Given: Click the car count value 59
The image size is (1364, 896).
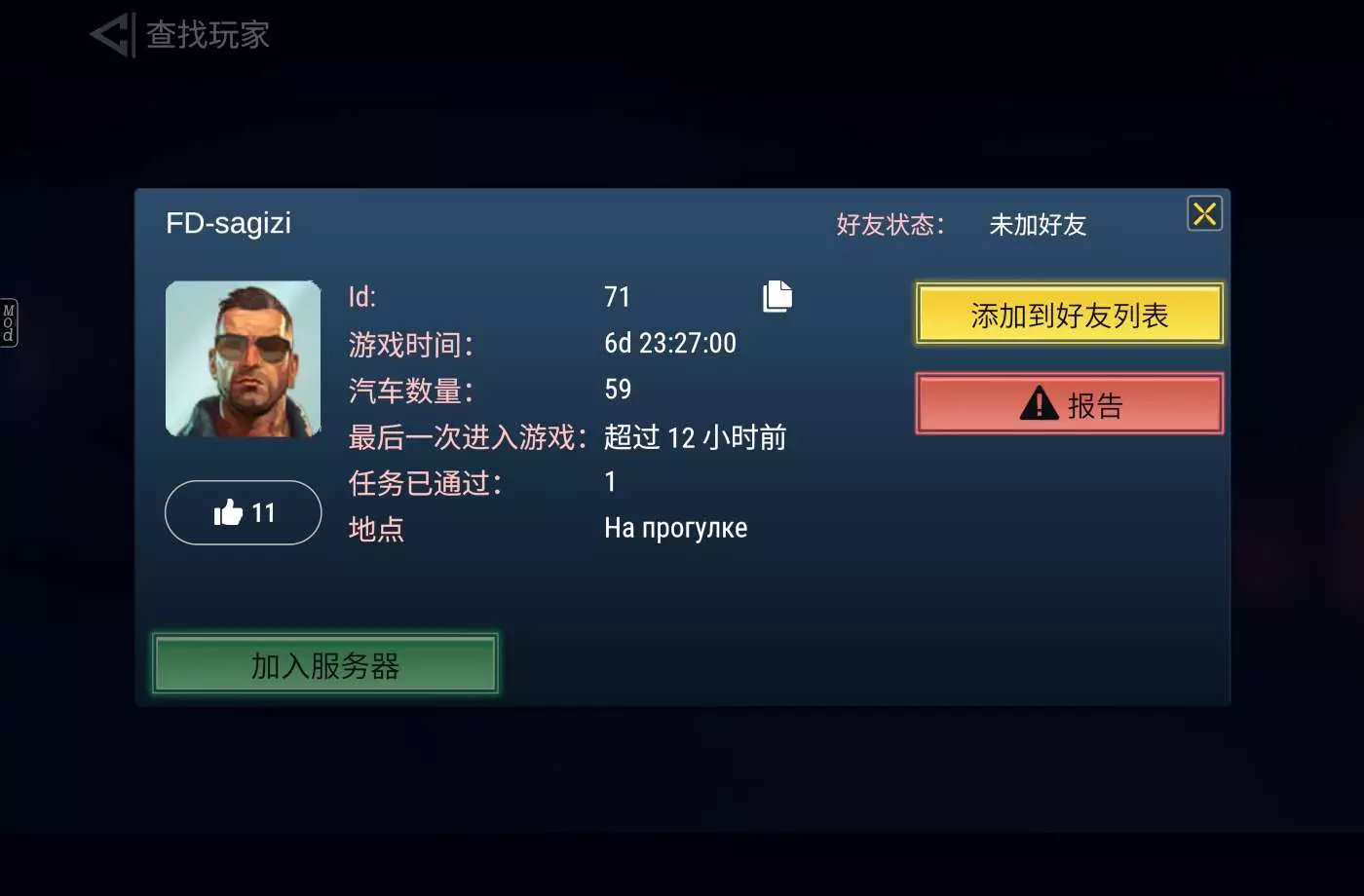Looking at the screenshot, I should (618, 389).
